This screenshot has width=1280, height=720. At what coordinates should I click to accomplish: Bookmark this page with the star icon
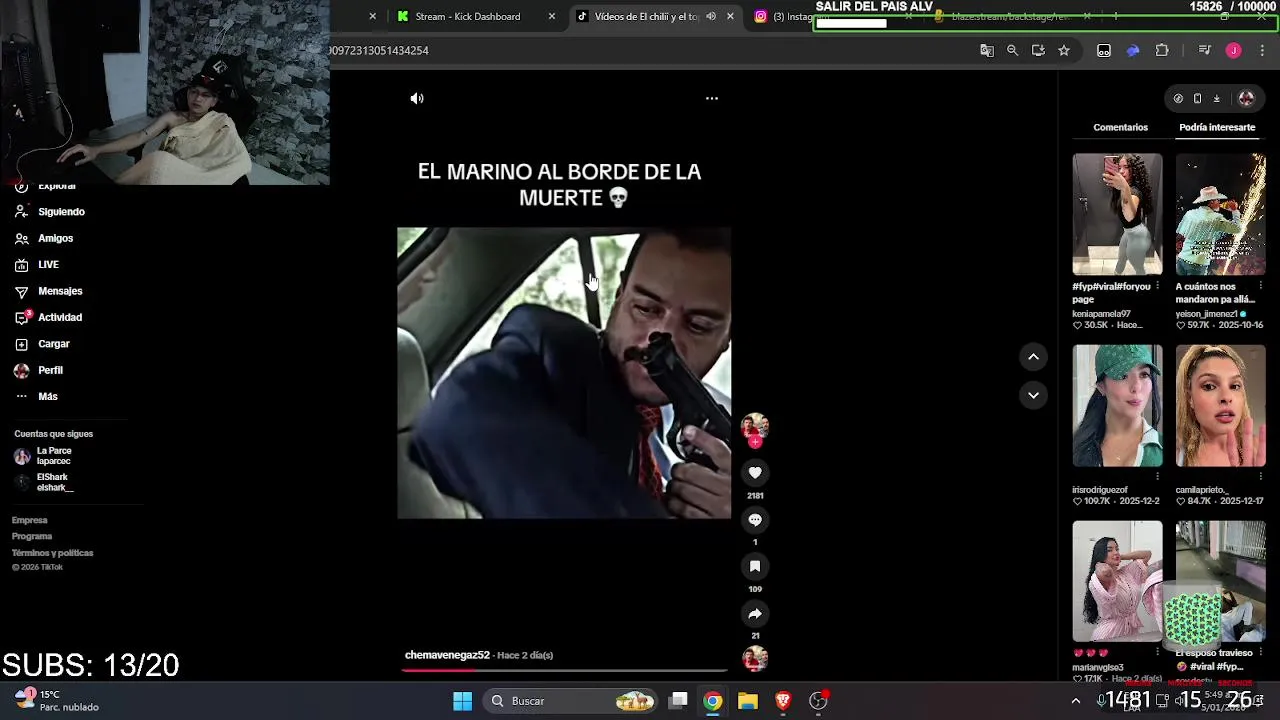pos(1064,50)
